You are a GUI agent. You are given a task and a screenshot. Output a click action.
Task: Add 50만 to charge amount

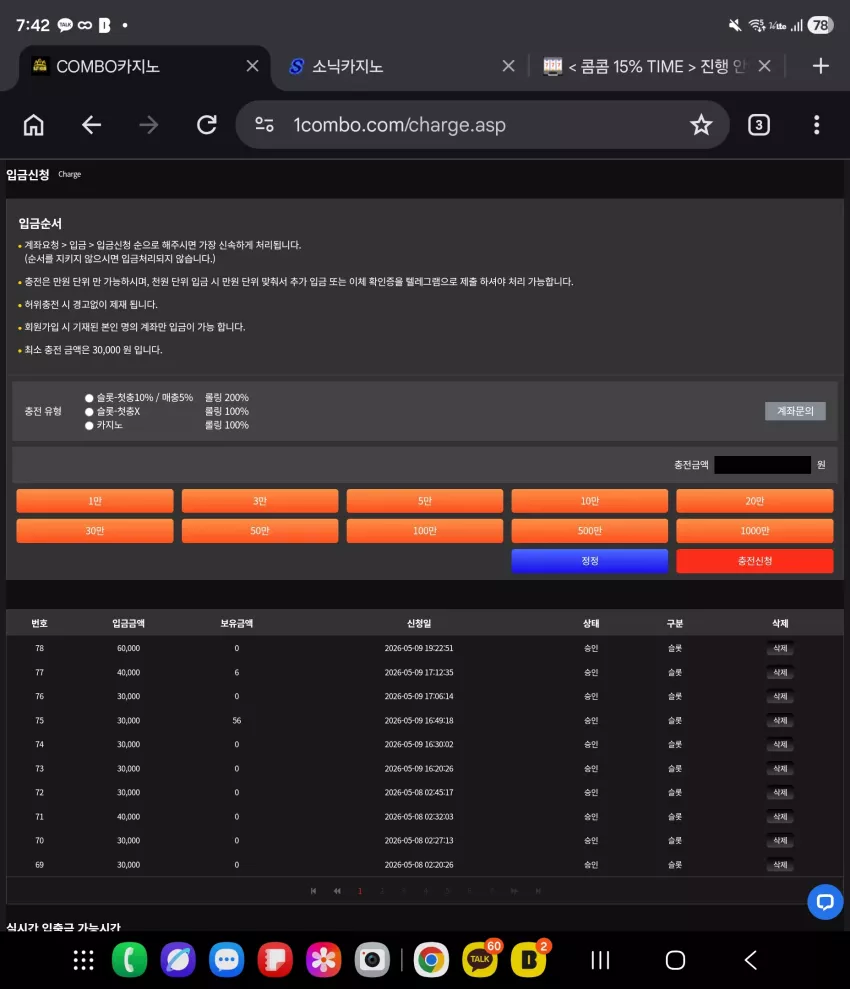pos(260,531)
